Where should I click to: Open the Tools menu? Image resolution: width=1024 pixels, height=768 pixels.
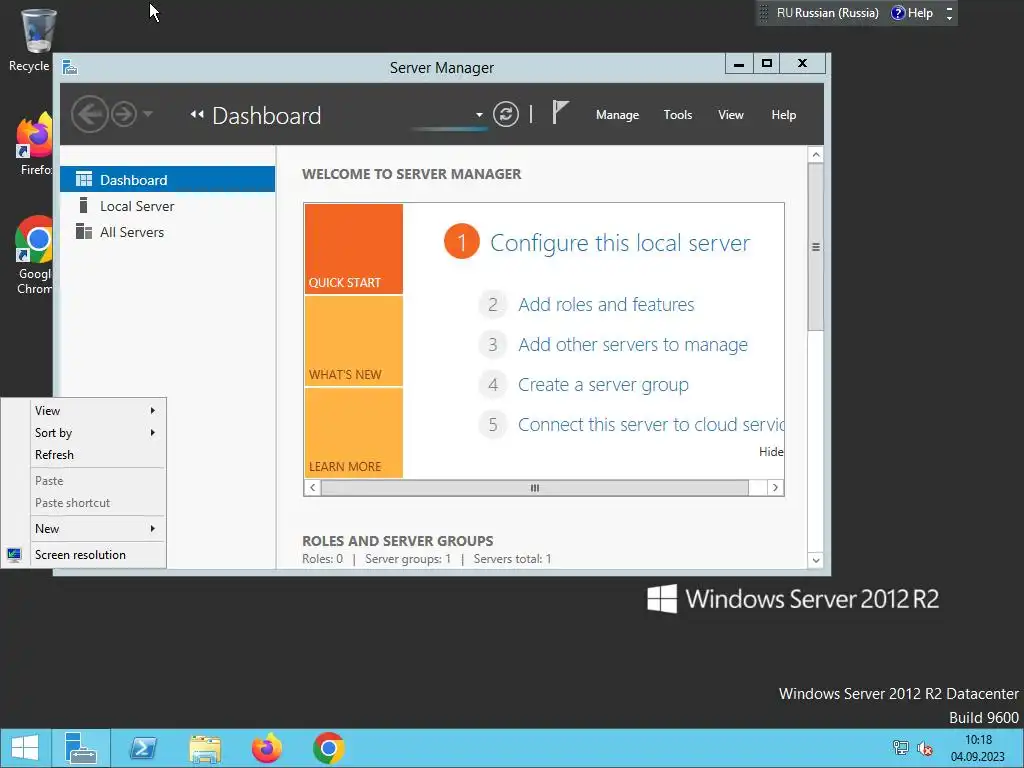(x=678, y=115)
